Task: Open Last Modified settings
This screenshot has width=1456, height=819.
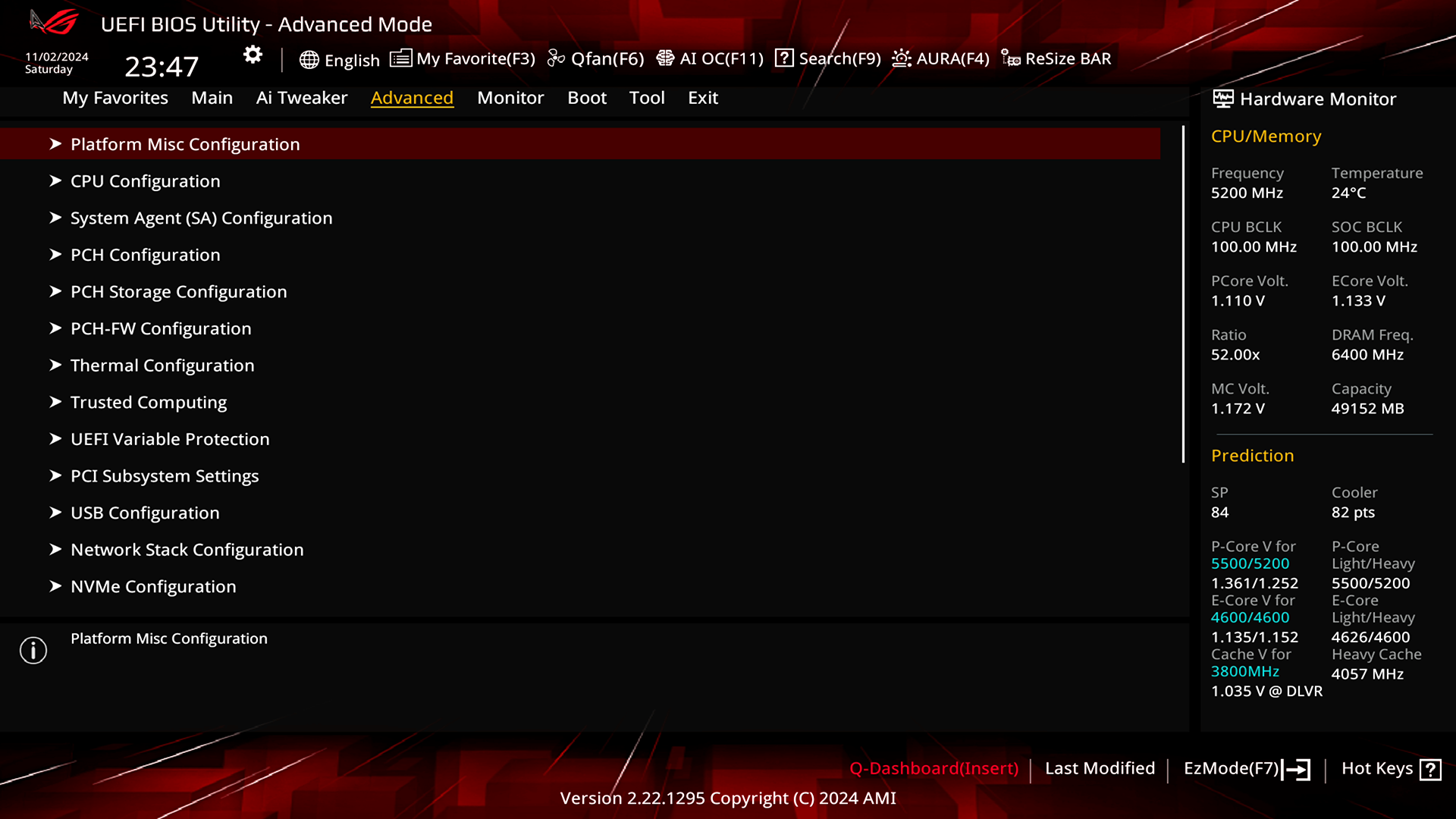Action: pos(1100,768)
